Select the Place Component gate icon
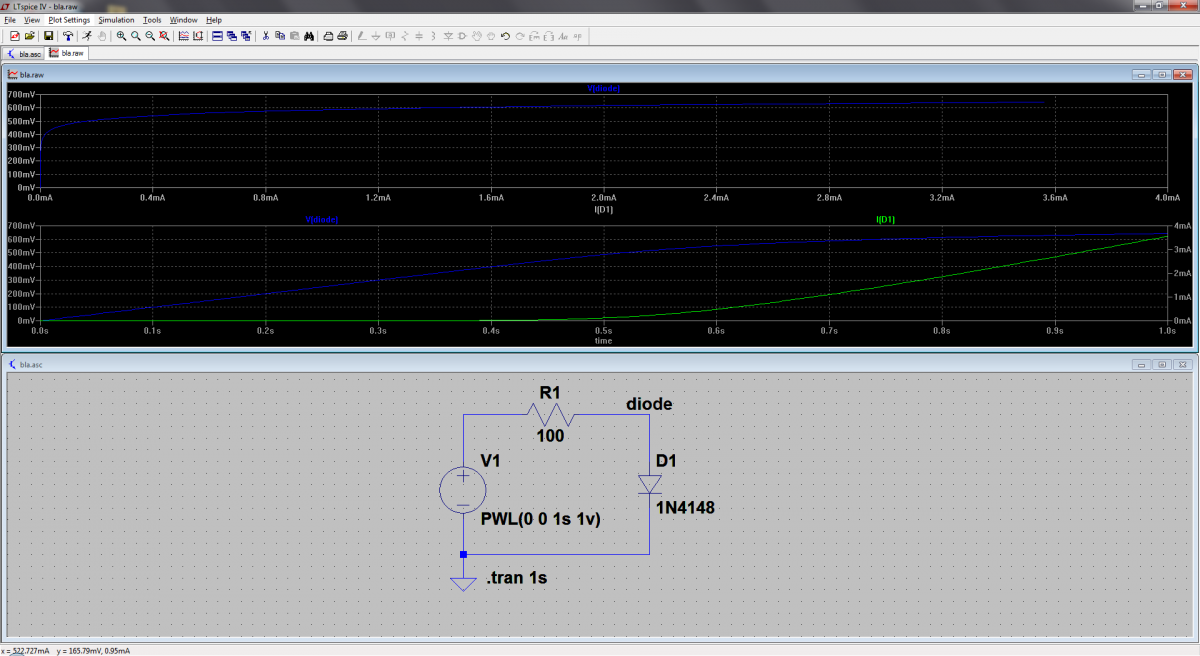 [x=461, y=36]
